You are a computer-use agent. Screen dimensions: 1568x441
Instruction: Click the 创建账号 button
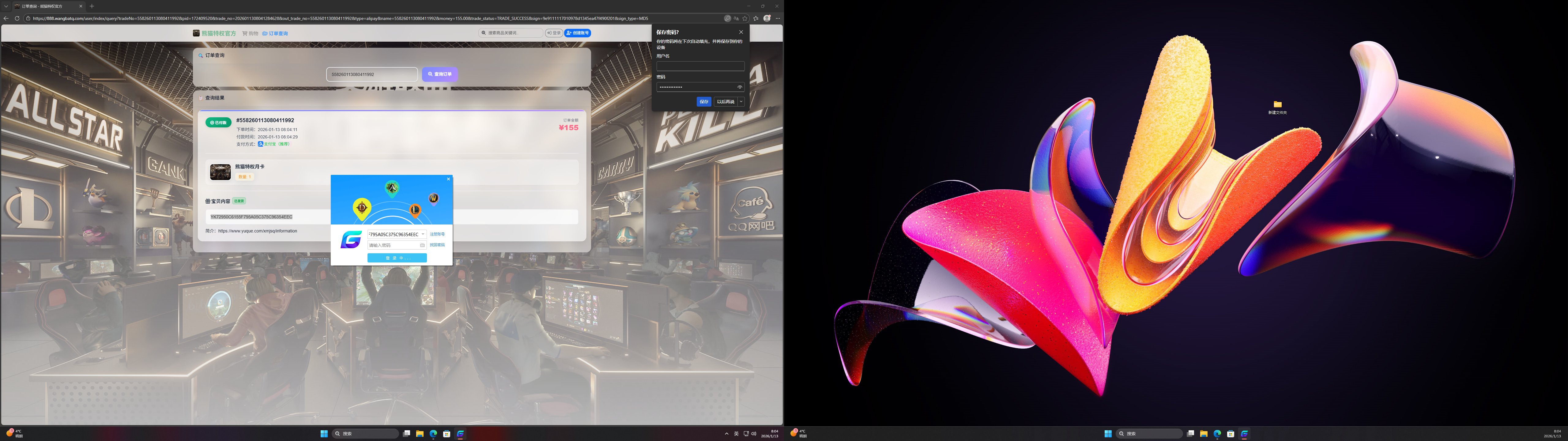pos(577,33)
